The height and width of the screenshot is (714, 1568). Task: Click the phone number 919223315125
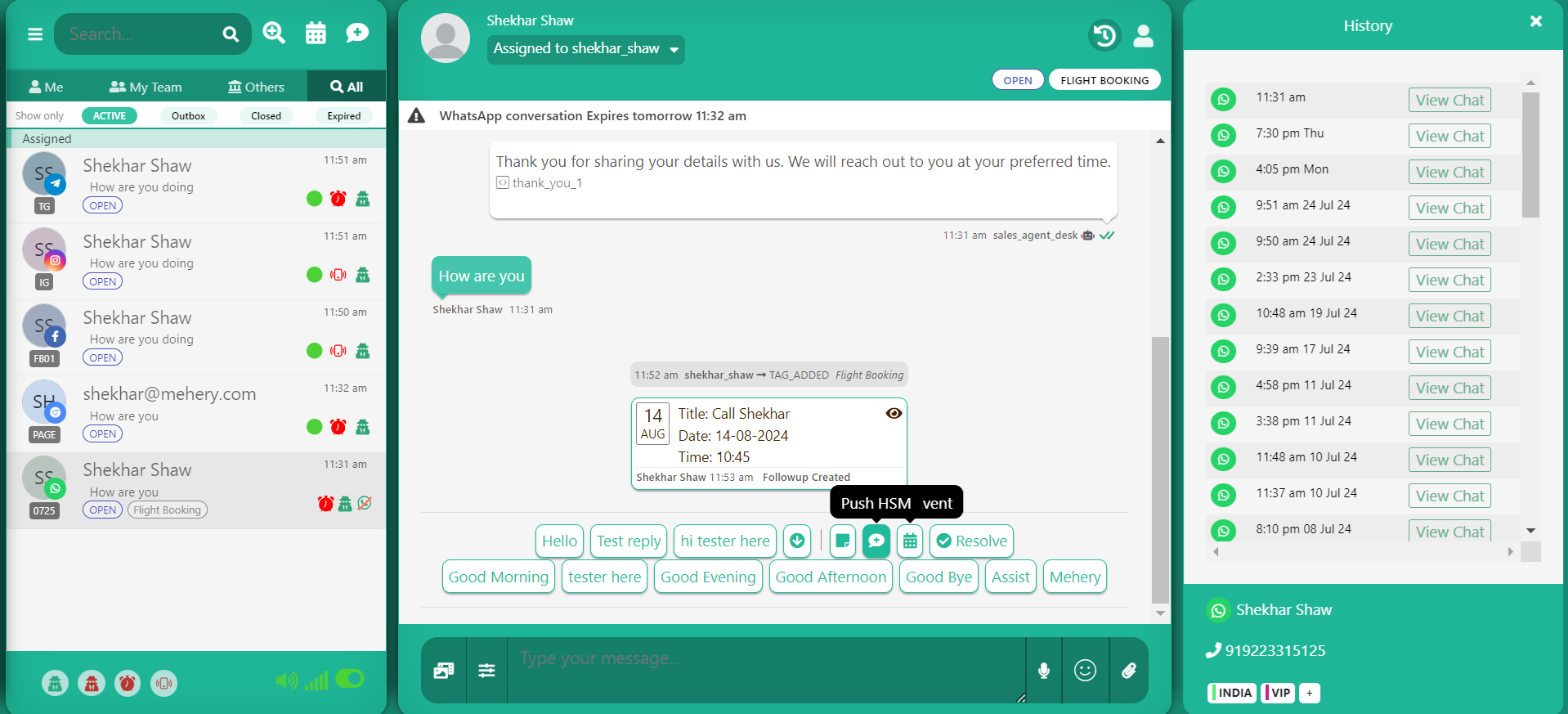1275,651
